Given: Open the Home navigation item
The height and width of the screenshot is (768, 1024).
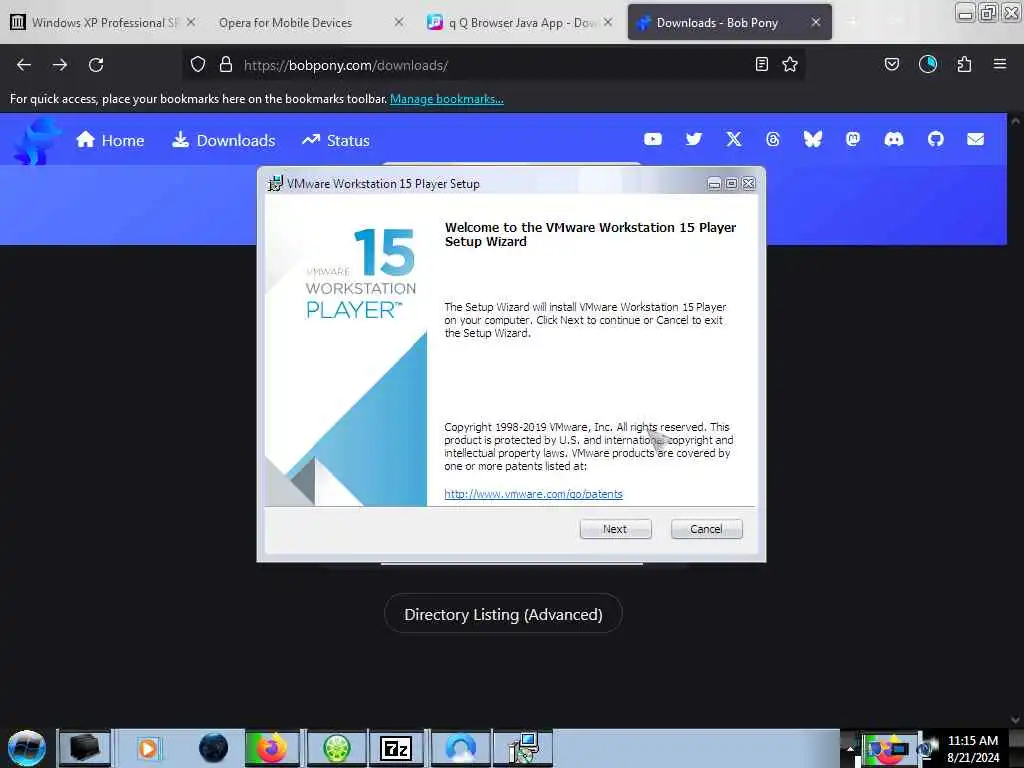Looking at the screenshot, I should [110, 140].
